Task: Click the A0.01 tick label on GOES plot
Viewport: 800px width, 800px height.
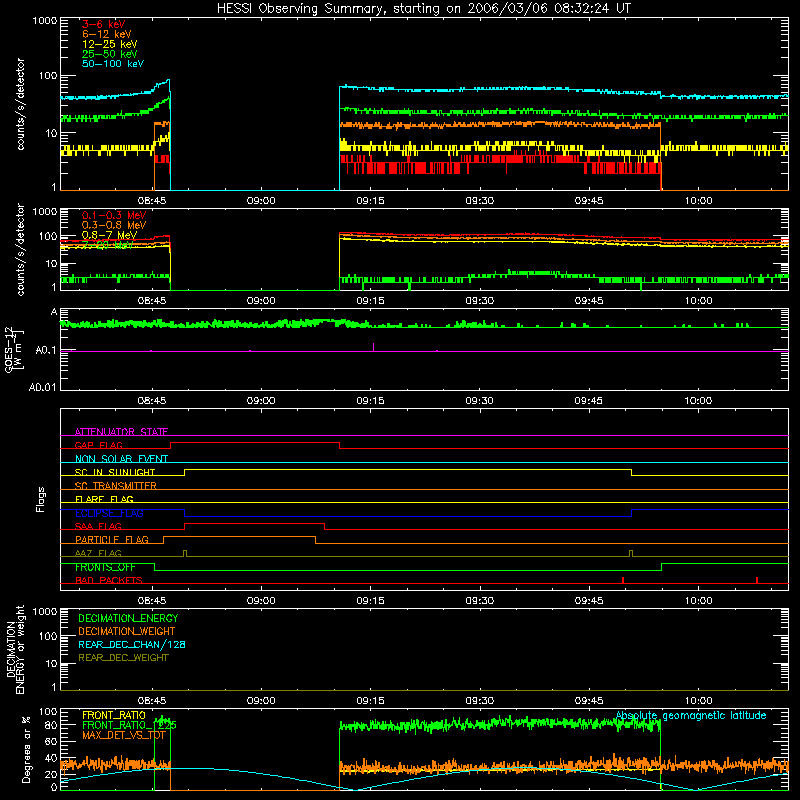Action: tap(42, 387)
